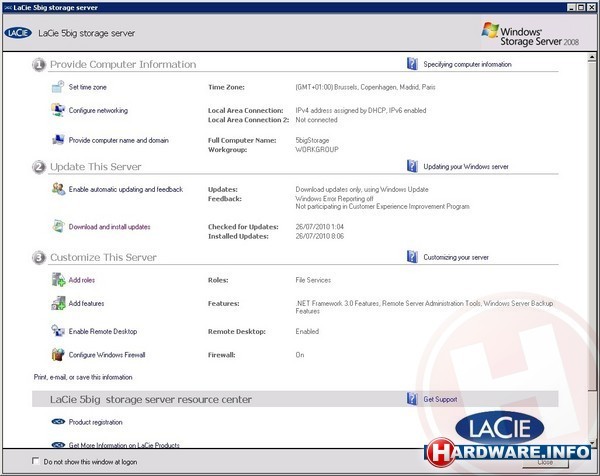This screenshot has height=476, width=600.
Task: Click the Firewall On value
Action: pos(300,355)
